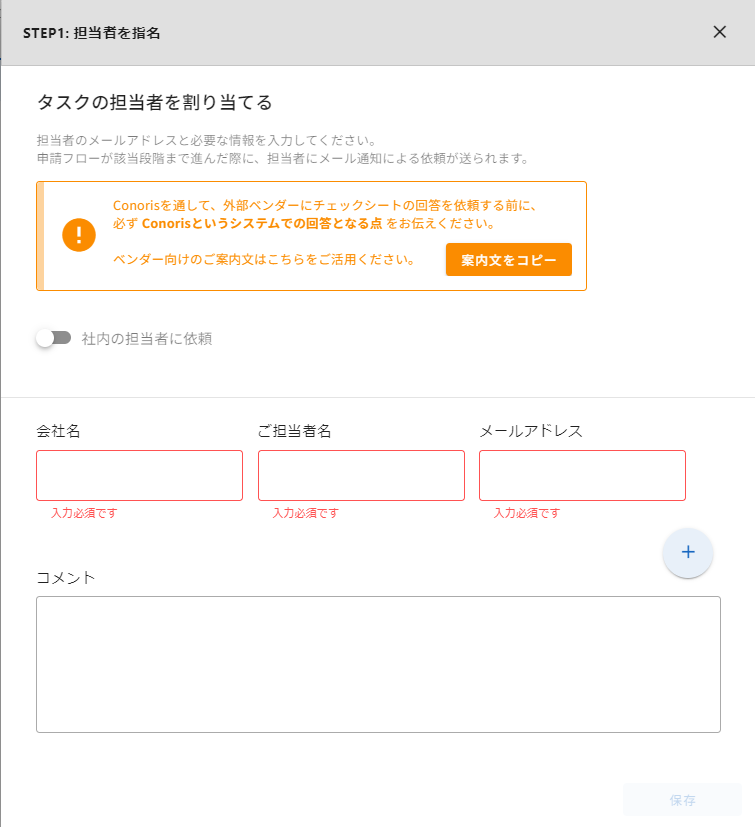Close the STEP1 dialog with the X icon
The image size is (755, 827).
pos(719,32)
